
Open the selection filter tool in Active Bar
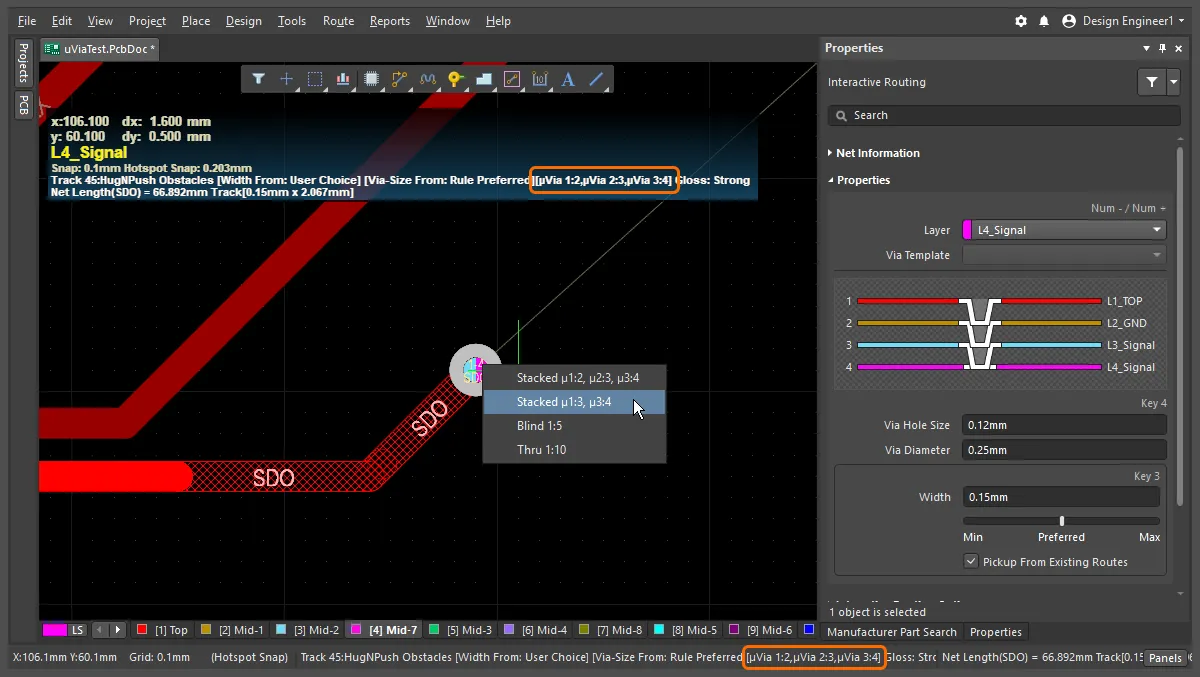pyautogui.click(x=258, y=79)
